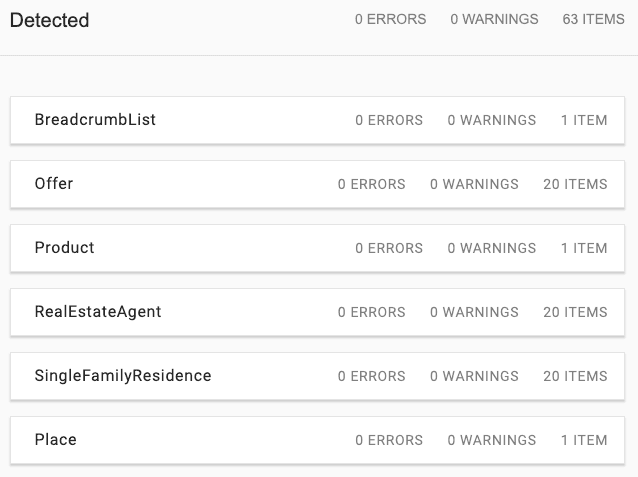Expand the BreadcrumbList row
Image resolution: width=638 pixels, height=477 pixels.
point(317,120)
